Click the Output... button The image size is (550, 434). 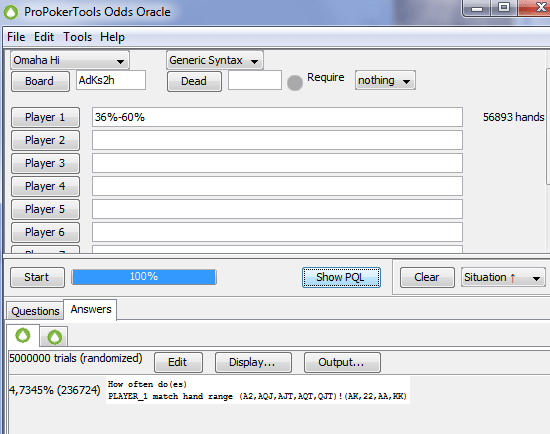click(342, 362)
